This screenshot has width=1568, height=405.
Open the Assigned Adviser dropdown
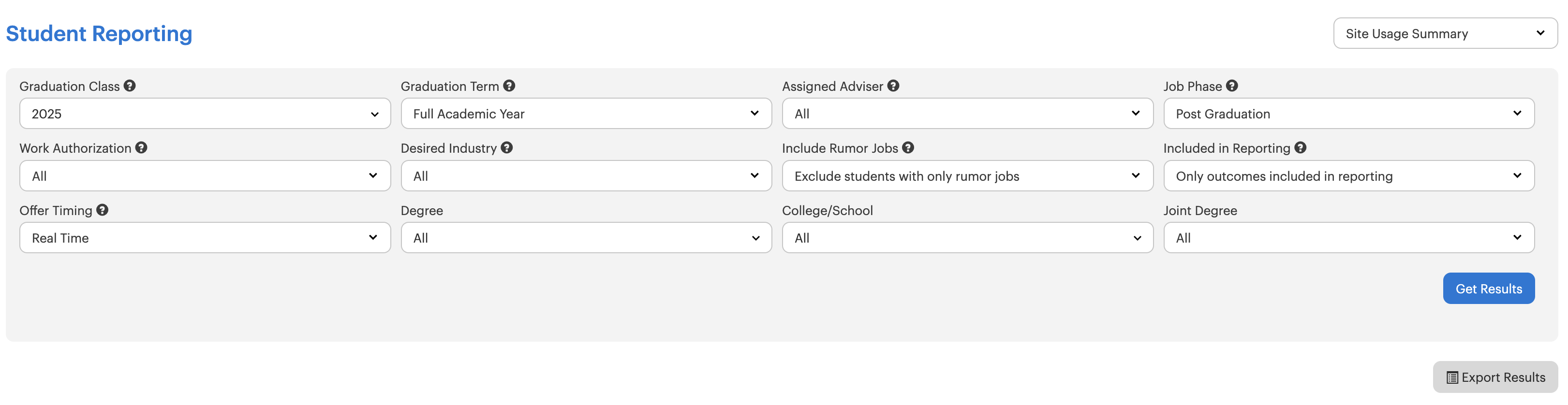click(967, 114)
